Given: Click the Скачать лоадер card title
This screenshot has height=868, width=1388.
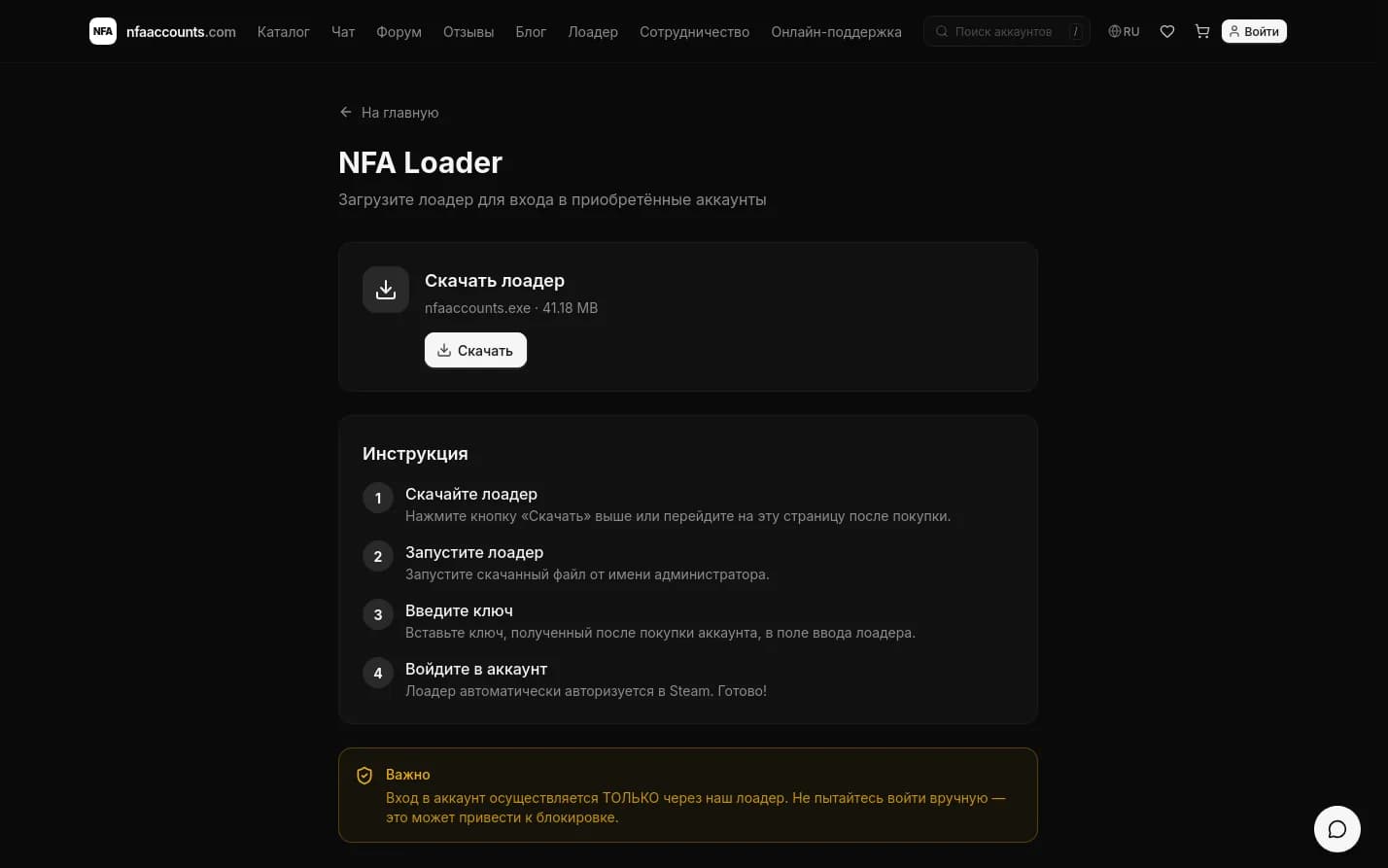Looking at the screenshot, I should coord(495,281).
